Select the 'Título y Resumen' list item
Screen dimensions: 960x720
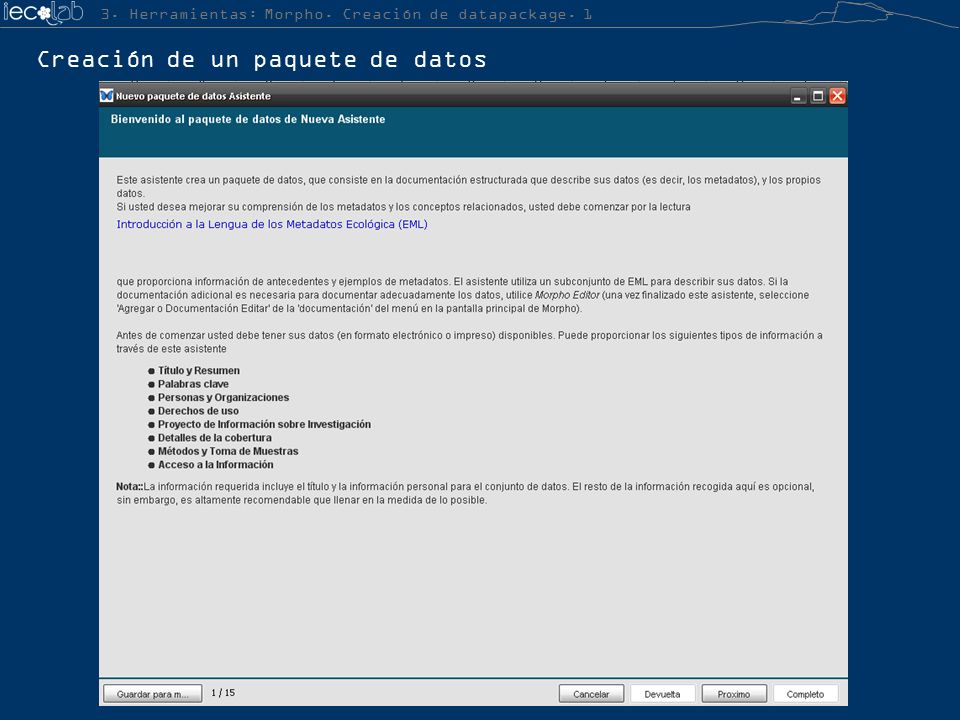(199, 370)
